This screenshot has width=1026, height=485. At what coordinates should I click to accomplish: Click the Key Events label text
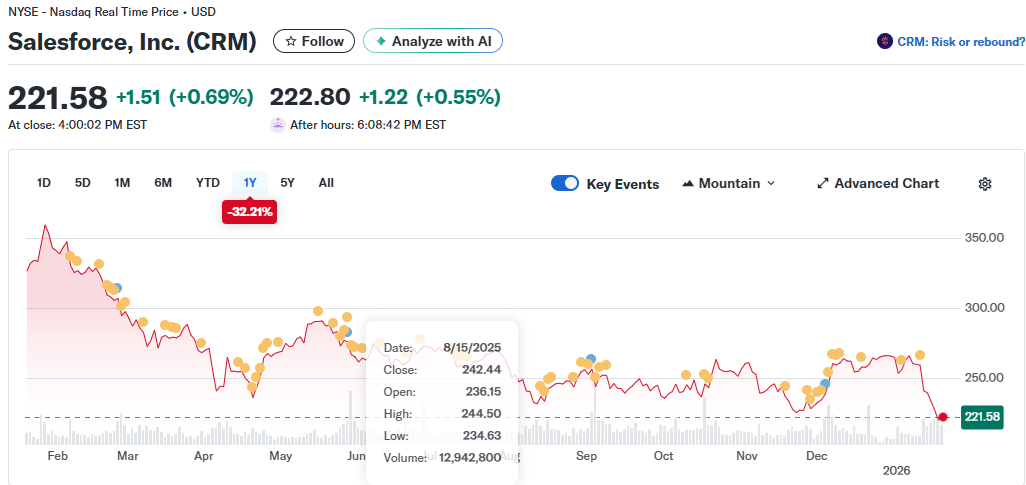622,184
